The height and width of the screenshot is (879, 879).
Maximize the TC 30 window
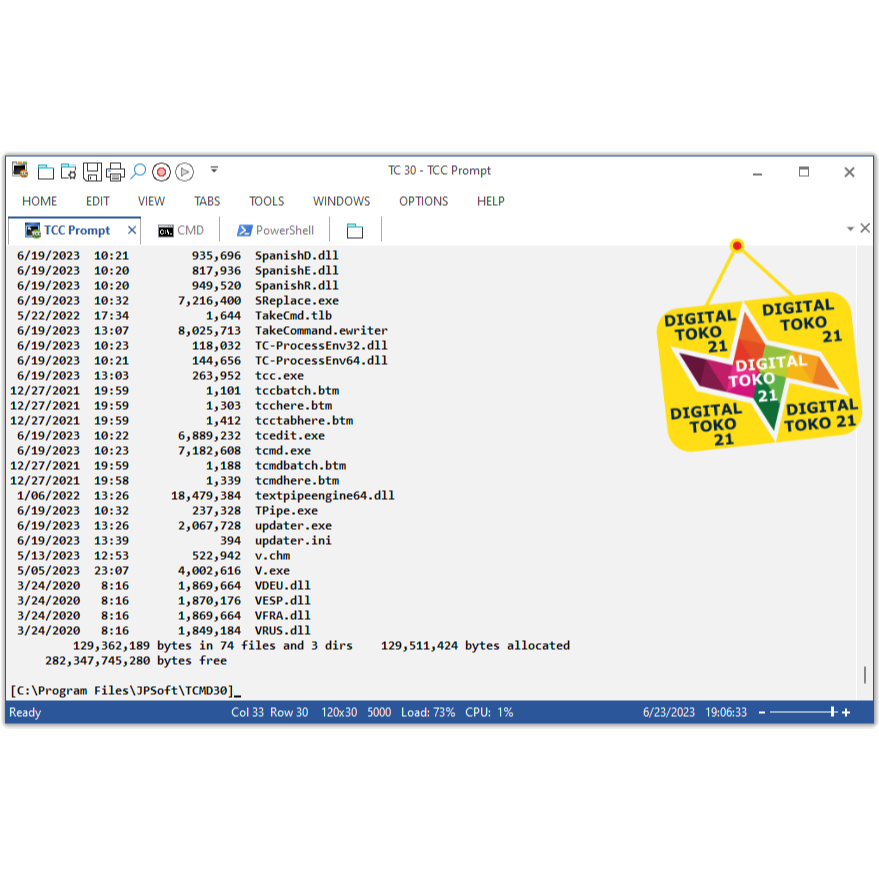click(x=804, y=172)
